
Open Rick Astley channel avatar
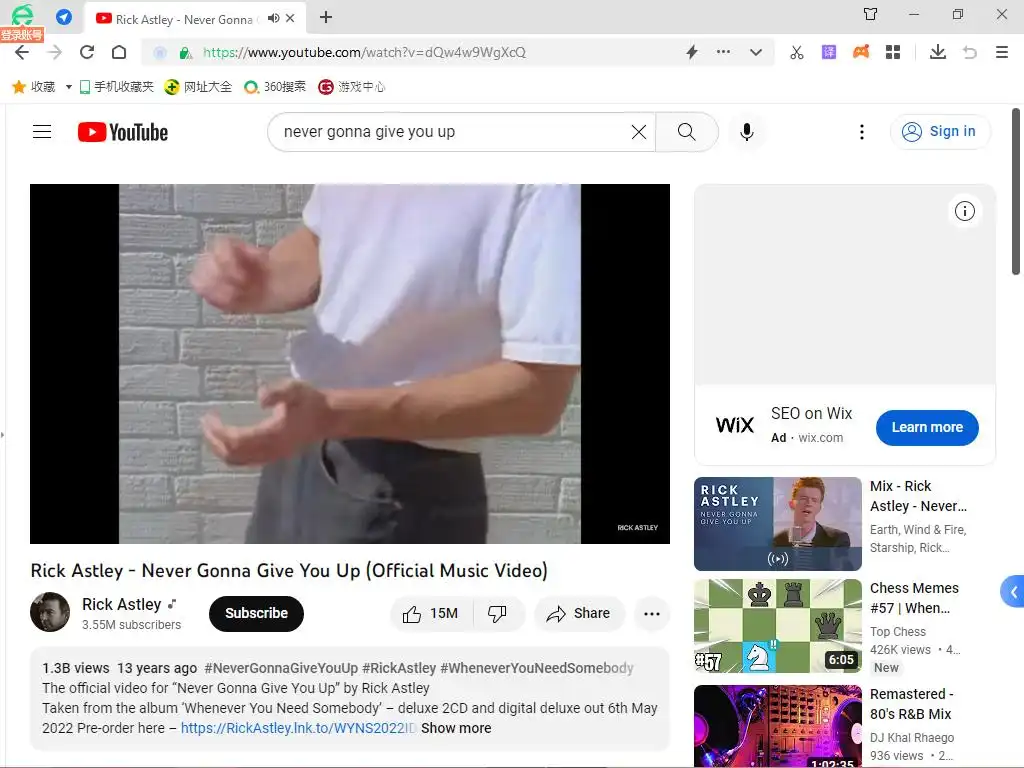click(x=50, y=612)
